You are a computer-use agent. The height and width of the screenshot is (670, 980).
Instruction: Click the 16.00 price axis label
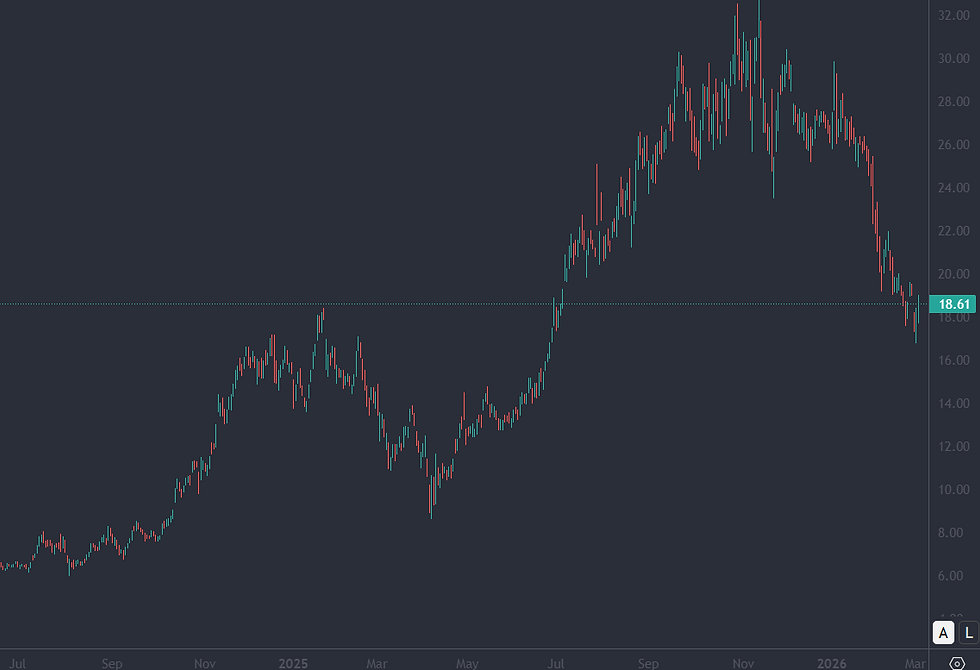click(x=954, y=360)
